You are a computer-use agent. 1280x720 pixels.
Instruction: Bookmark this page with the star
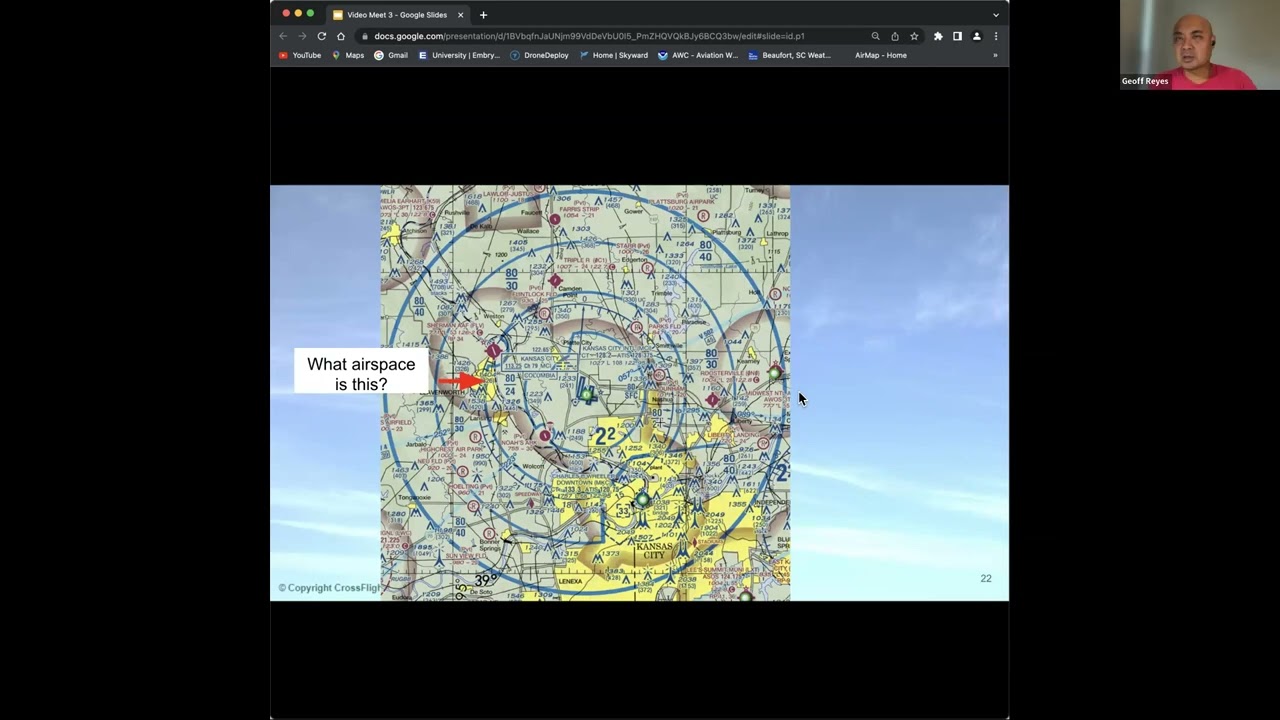914,36
